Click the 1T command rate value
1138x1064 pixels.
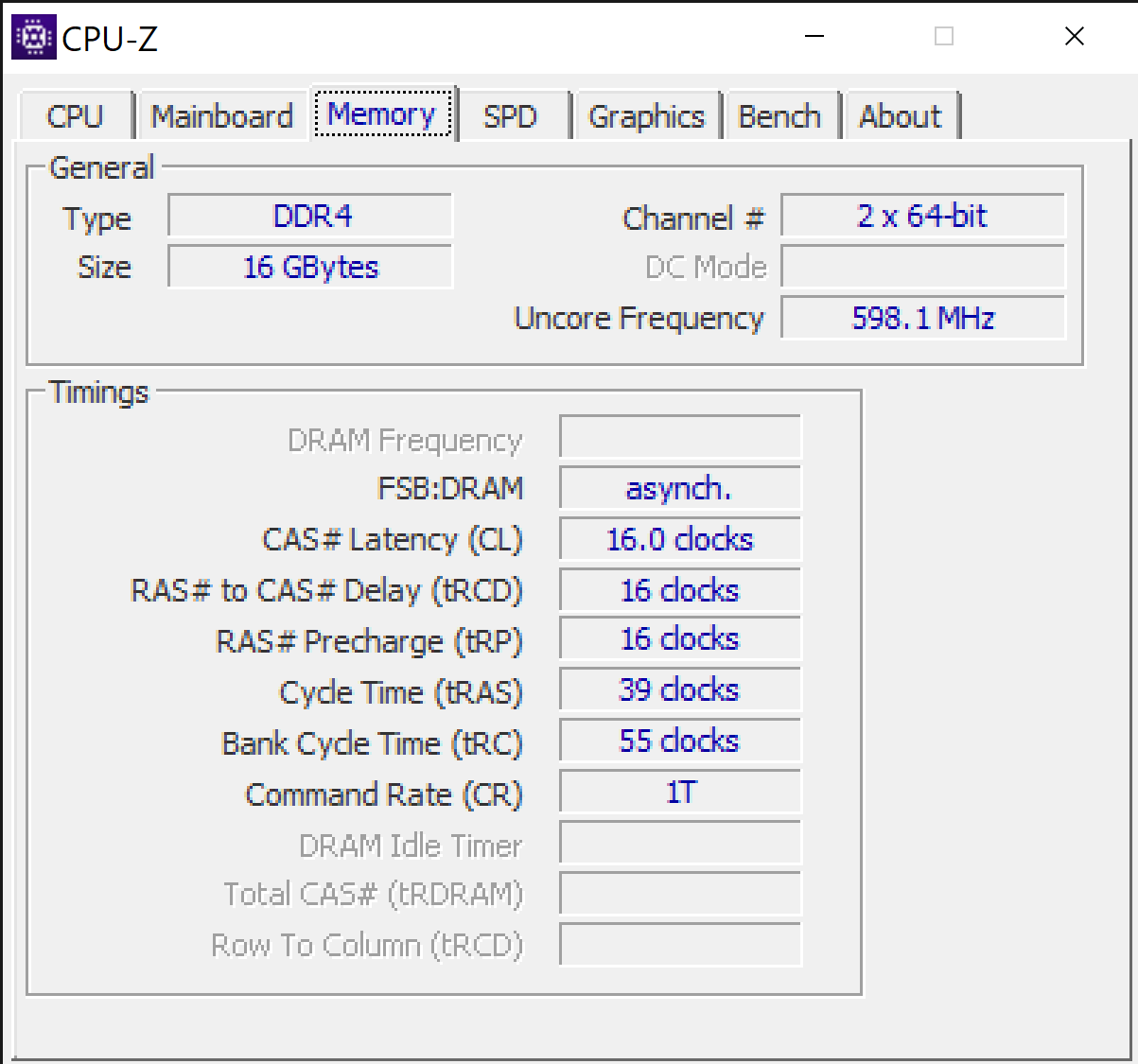(680, 793)
